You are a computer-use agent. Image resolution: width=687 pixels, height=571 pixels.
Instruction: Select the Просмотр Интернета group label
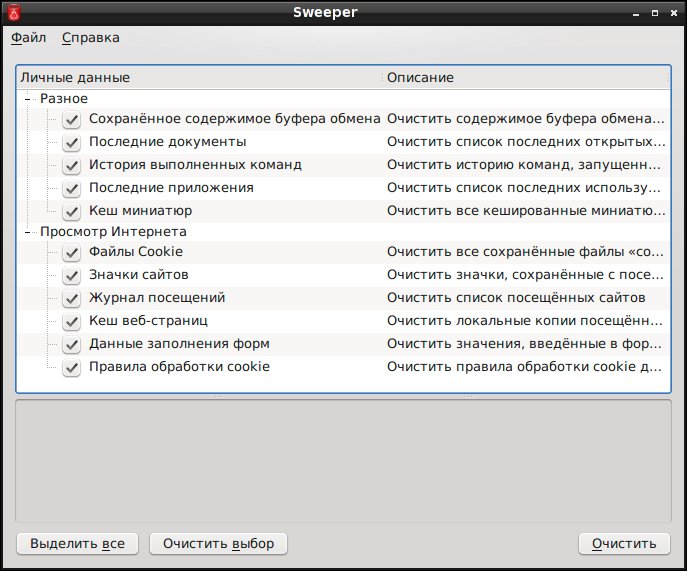[x=113, y=232]
